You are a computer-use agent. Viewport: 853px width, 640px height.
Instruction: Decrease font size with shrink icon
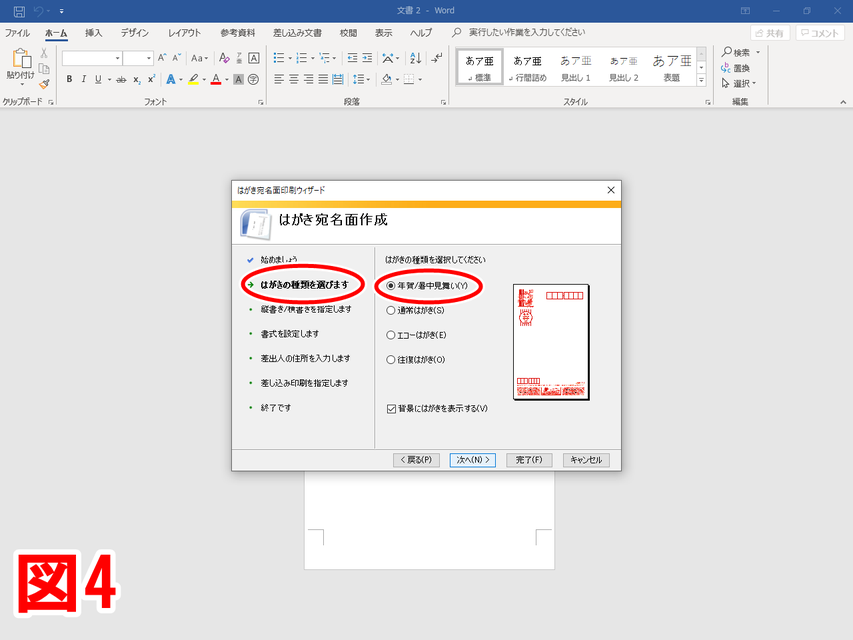click(x=176, y=58)
